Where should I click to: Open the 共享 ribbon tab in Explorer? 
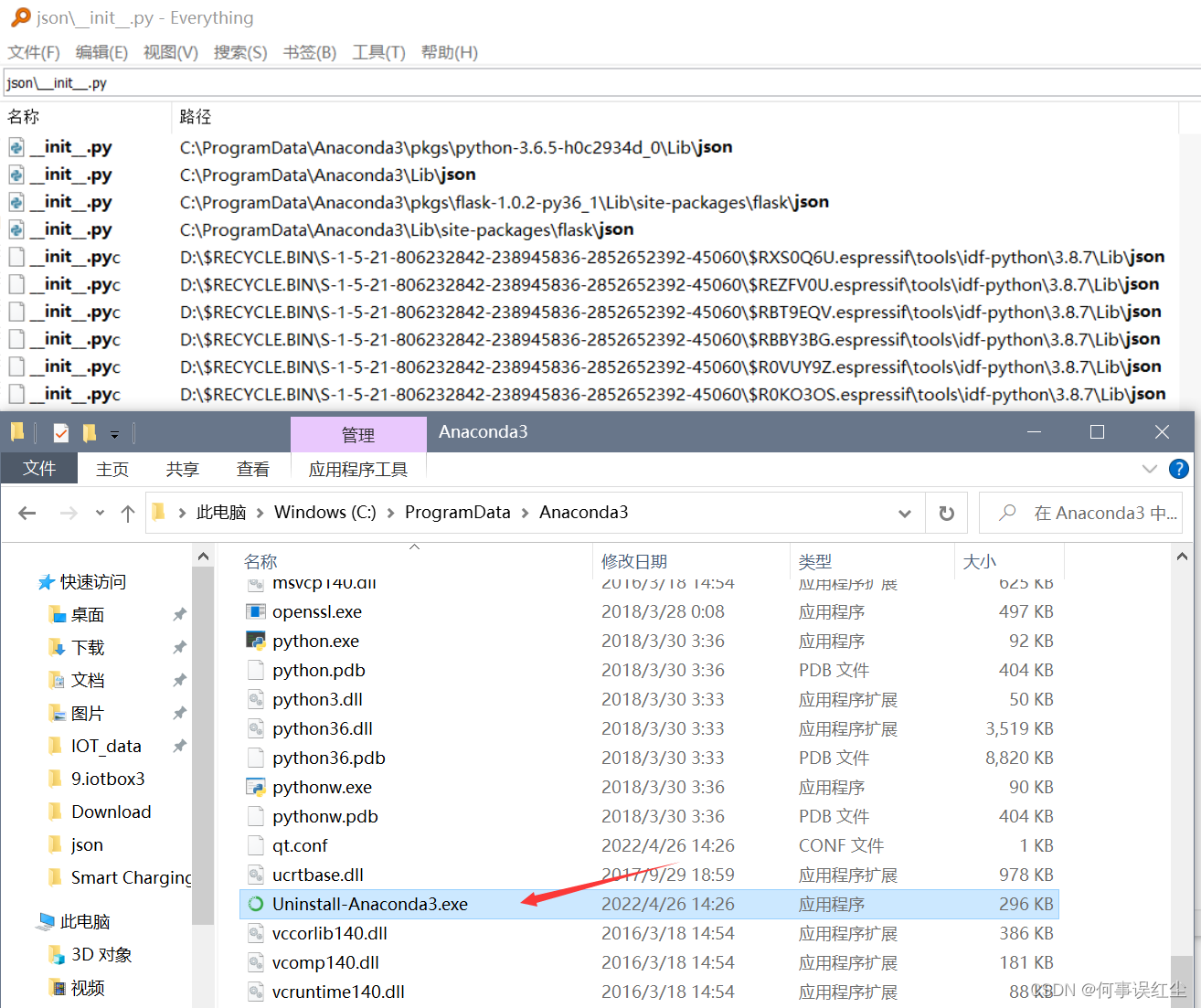[x=183, y=469]
